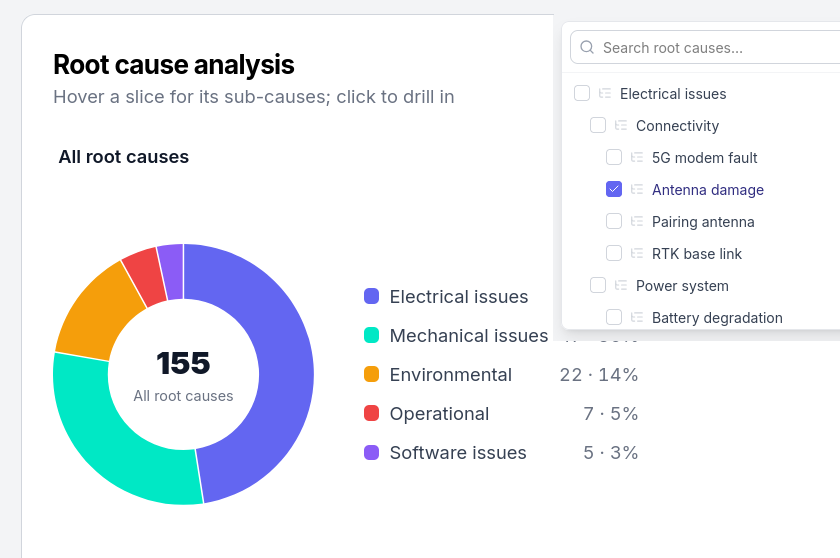Viewport: 840px width, 558px height.
Task: Select the Connectivity tree label
Action: point(677,126)
